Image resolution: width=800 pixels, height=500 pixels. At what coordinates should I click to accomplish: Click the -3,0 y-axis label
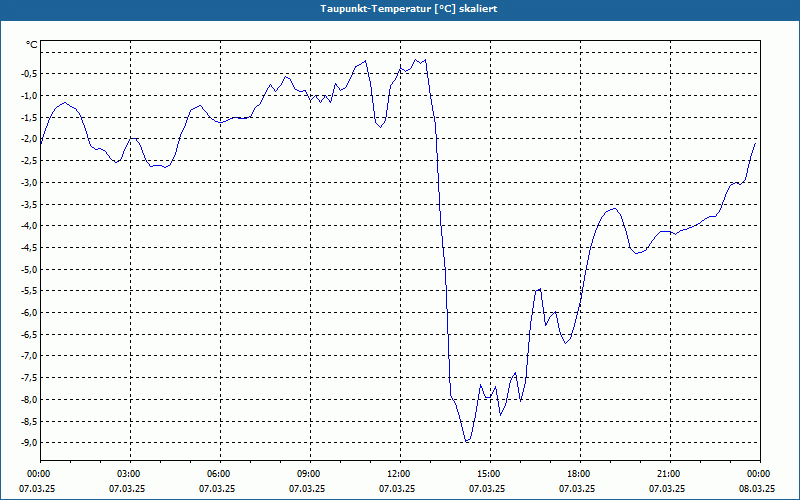point(29,182)
